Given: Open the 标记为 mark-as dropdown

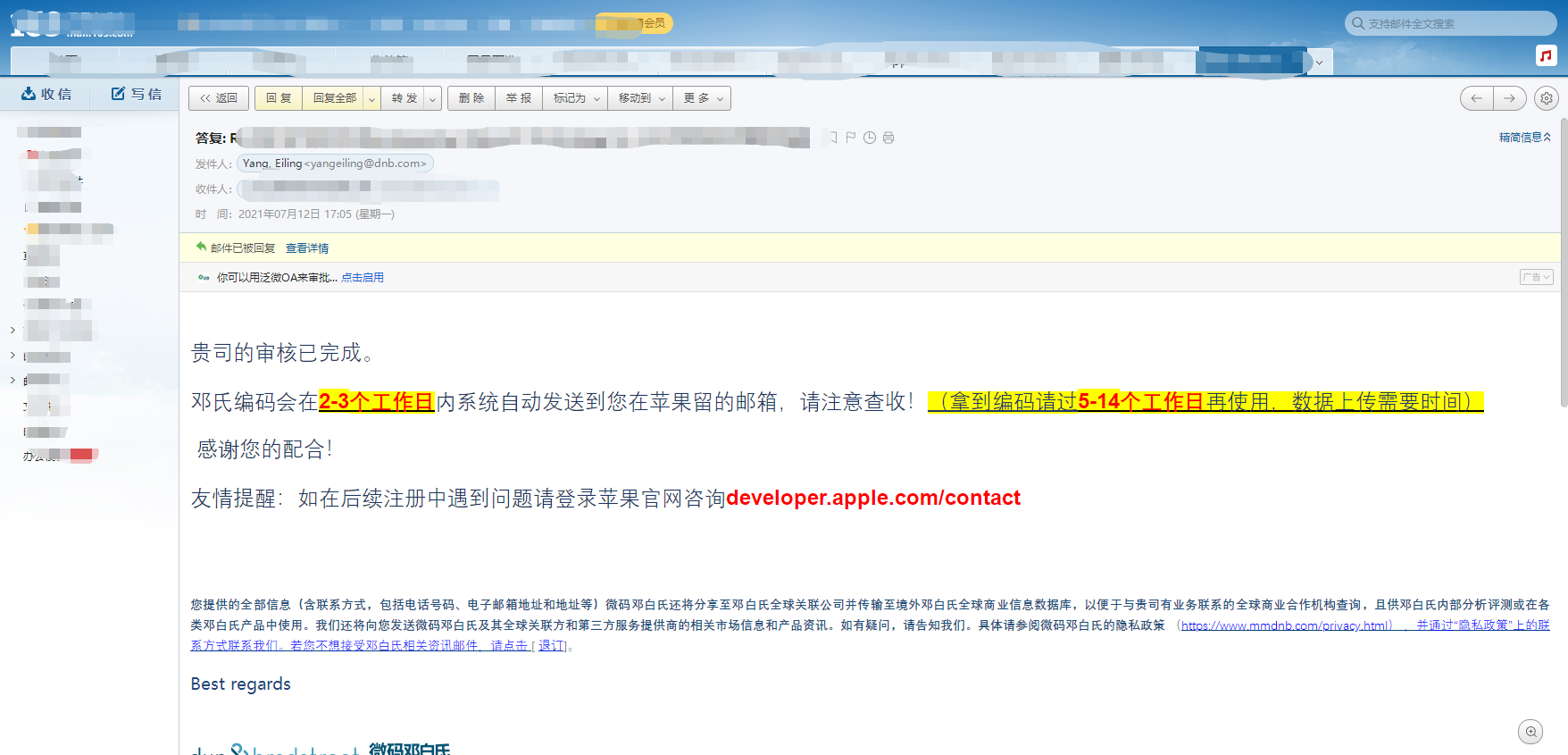Looking at the screenshot, I should pos(575,98).
